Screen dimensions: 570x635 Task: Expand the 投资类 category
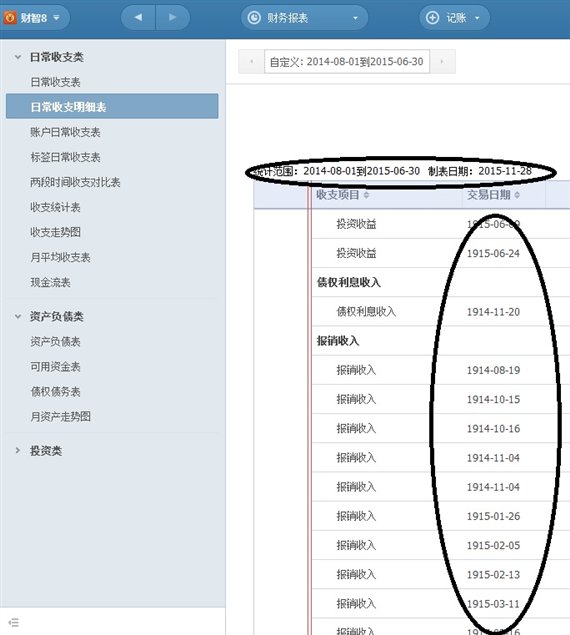tap(18, 450)
